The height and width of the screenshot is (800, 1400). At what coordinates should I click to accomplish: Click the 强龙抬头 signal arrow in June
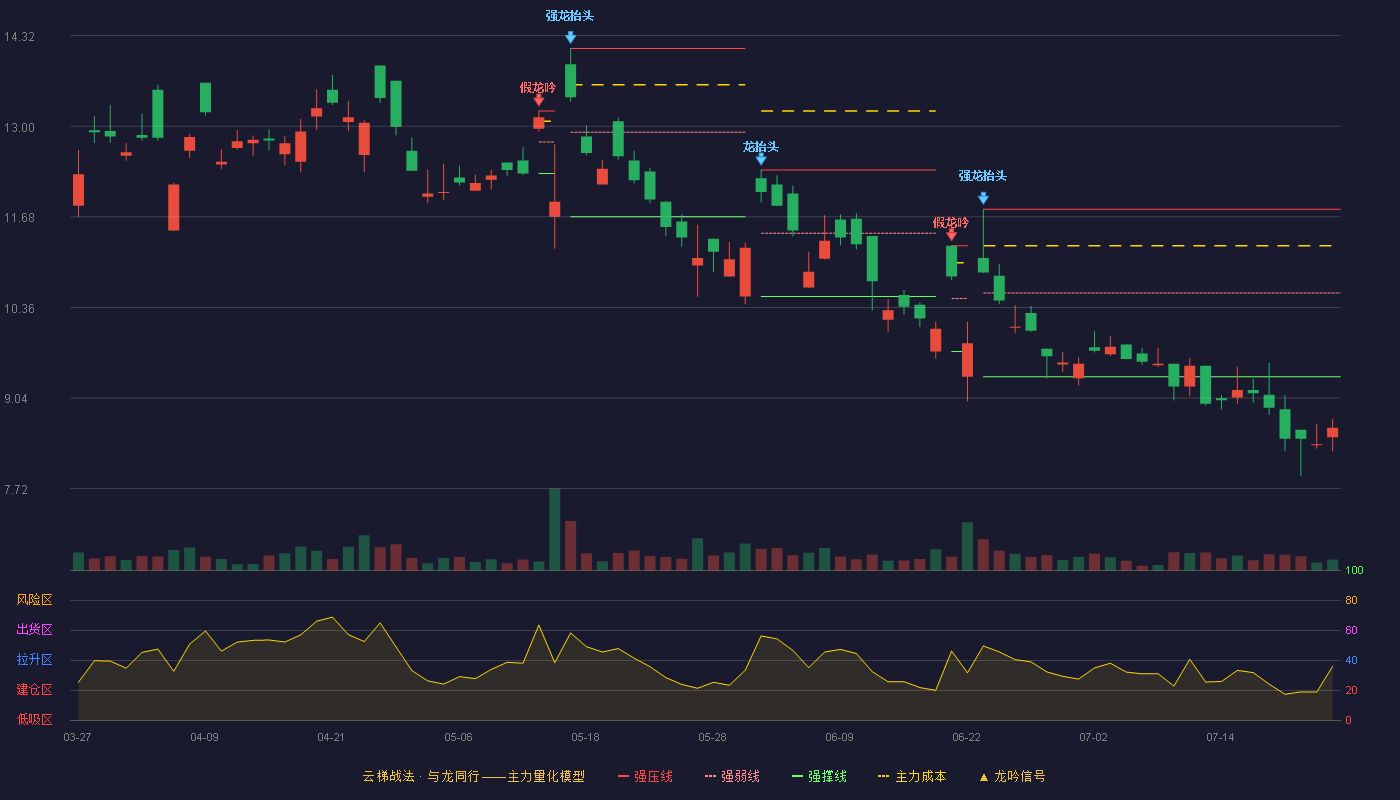[x=983, y=198]
